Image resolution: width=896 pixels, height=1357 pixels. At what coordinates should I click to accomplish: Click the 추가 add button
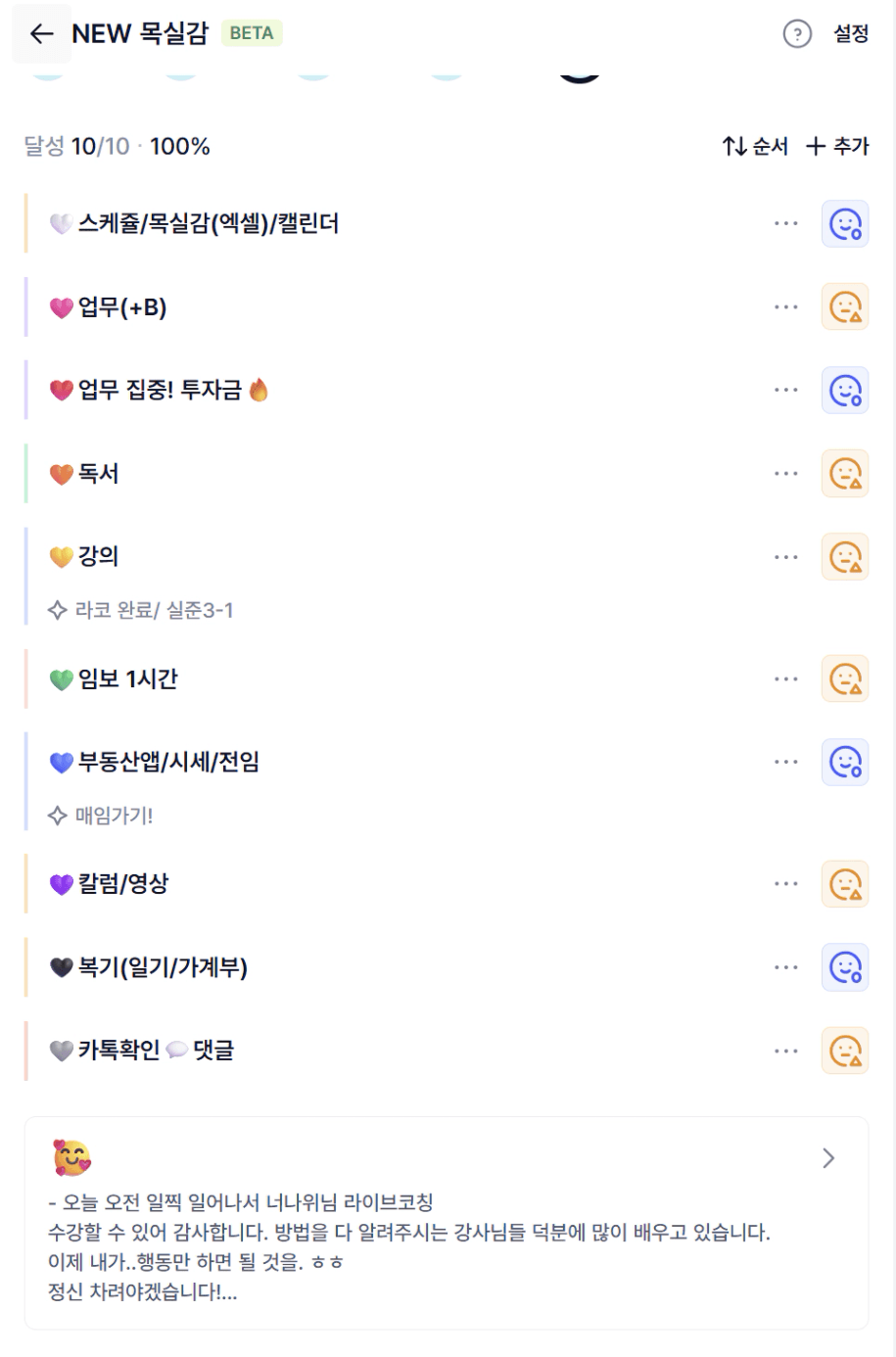click(x=837, y=147)
